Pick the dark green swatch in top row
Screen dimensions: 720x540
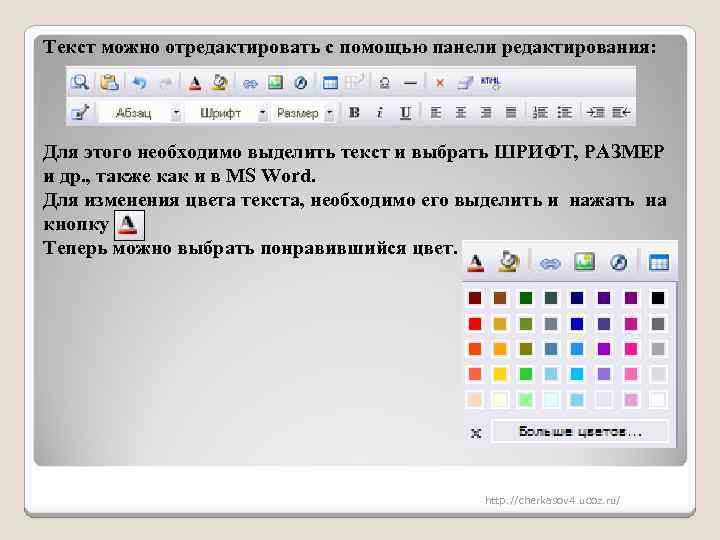525,298
